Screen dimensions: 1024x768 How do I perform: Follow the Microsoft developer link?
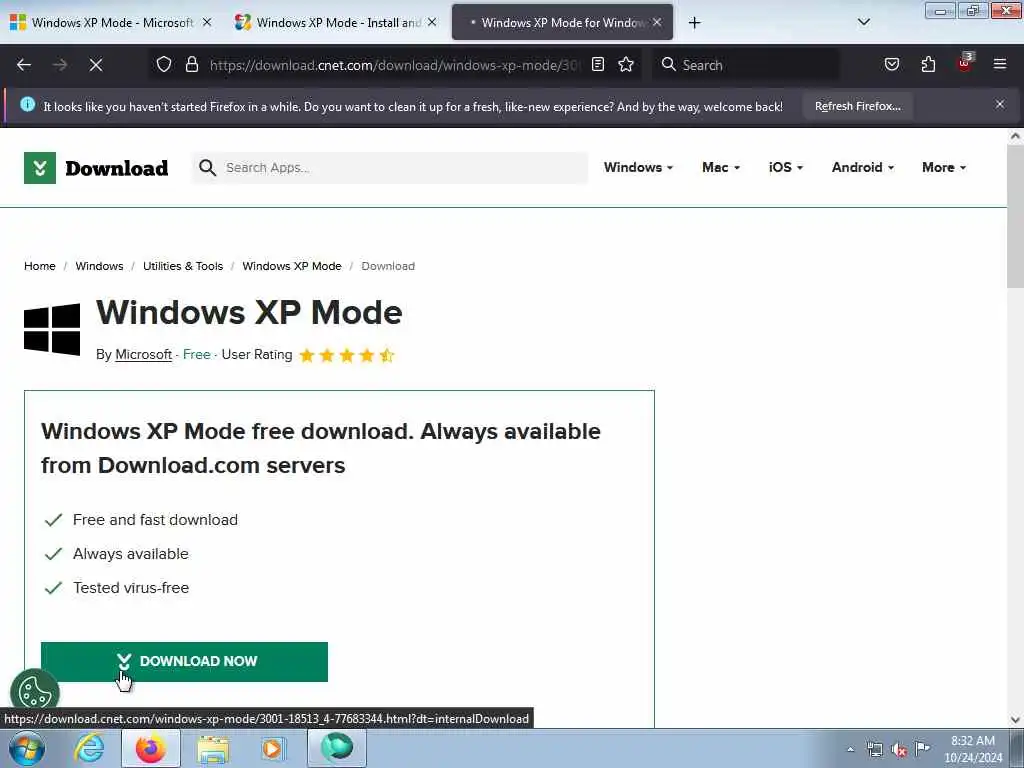coord(144,355)
